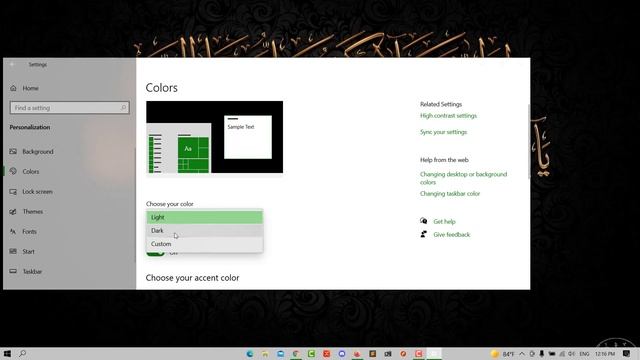Click the Taskbar icon in sidebar
This screenshot has width=640, height=360.
(13, 271)
